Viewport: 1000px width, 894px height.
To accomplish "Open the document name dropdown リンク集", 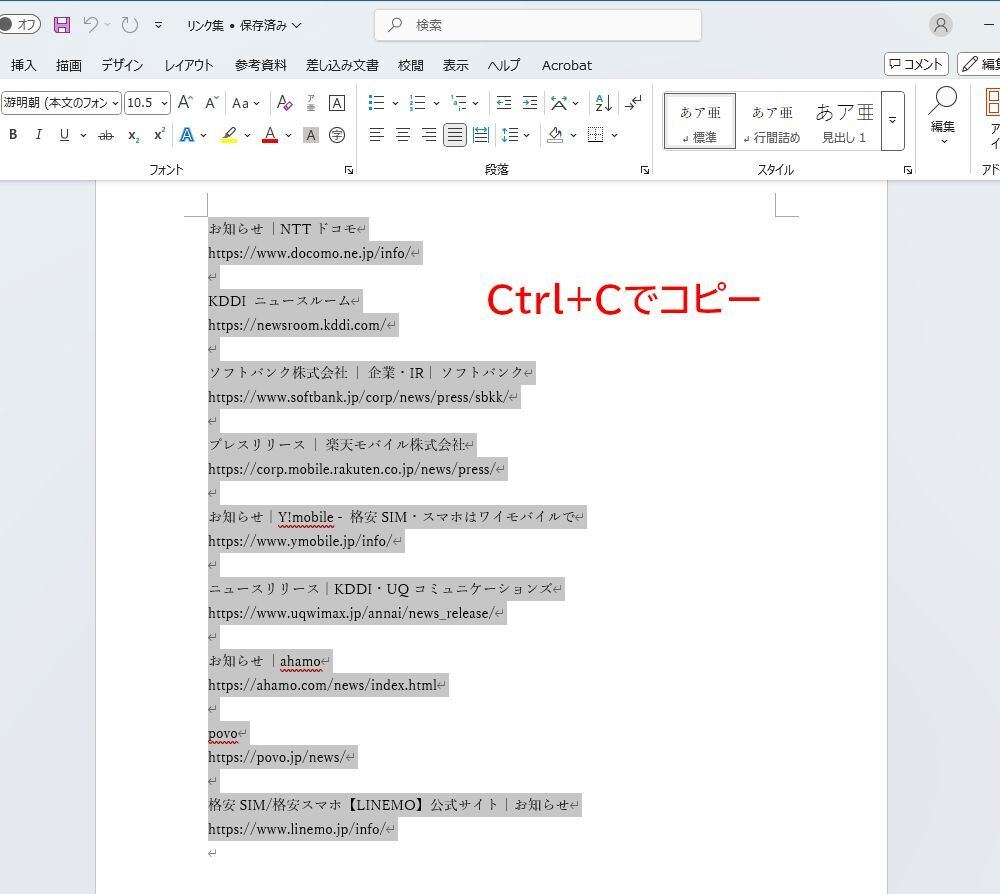I will point(244,26).
